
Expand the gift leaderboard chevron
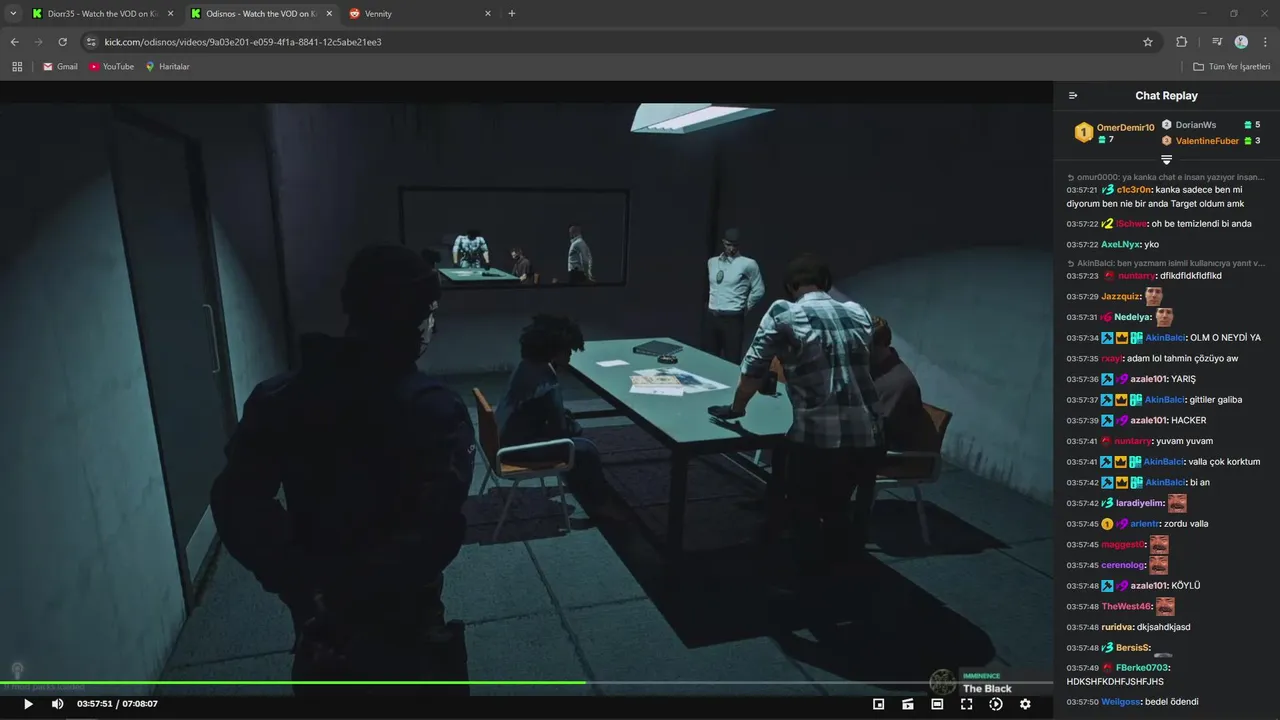pos(1166,160)
